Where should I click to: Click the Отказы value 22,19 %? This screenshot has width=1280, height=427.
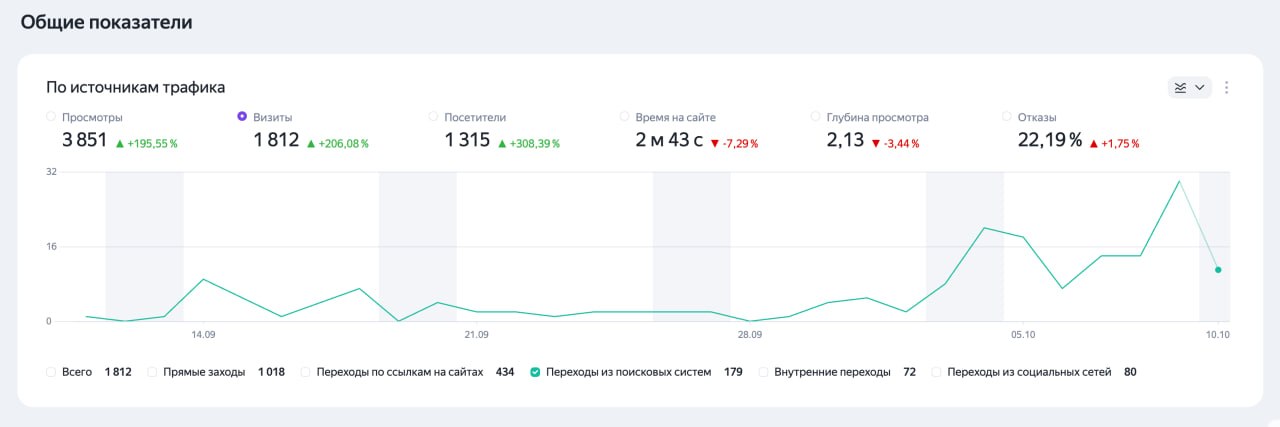1050,141
